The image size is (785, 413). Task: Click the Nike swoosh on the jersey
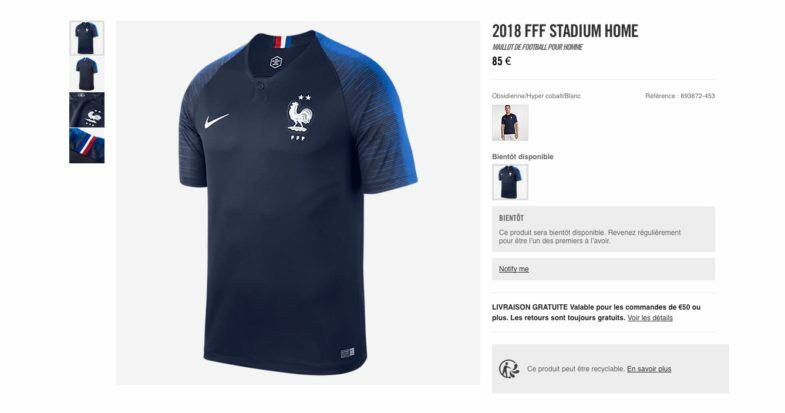pyautogui.click(x=216, y=120)
